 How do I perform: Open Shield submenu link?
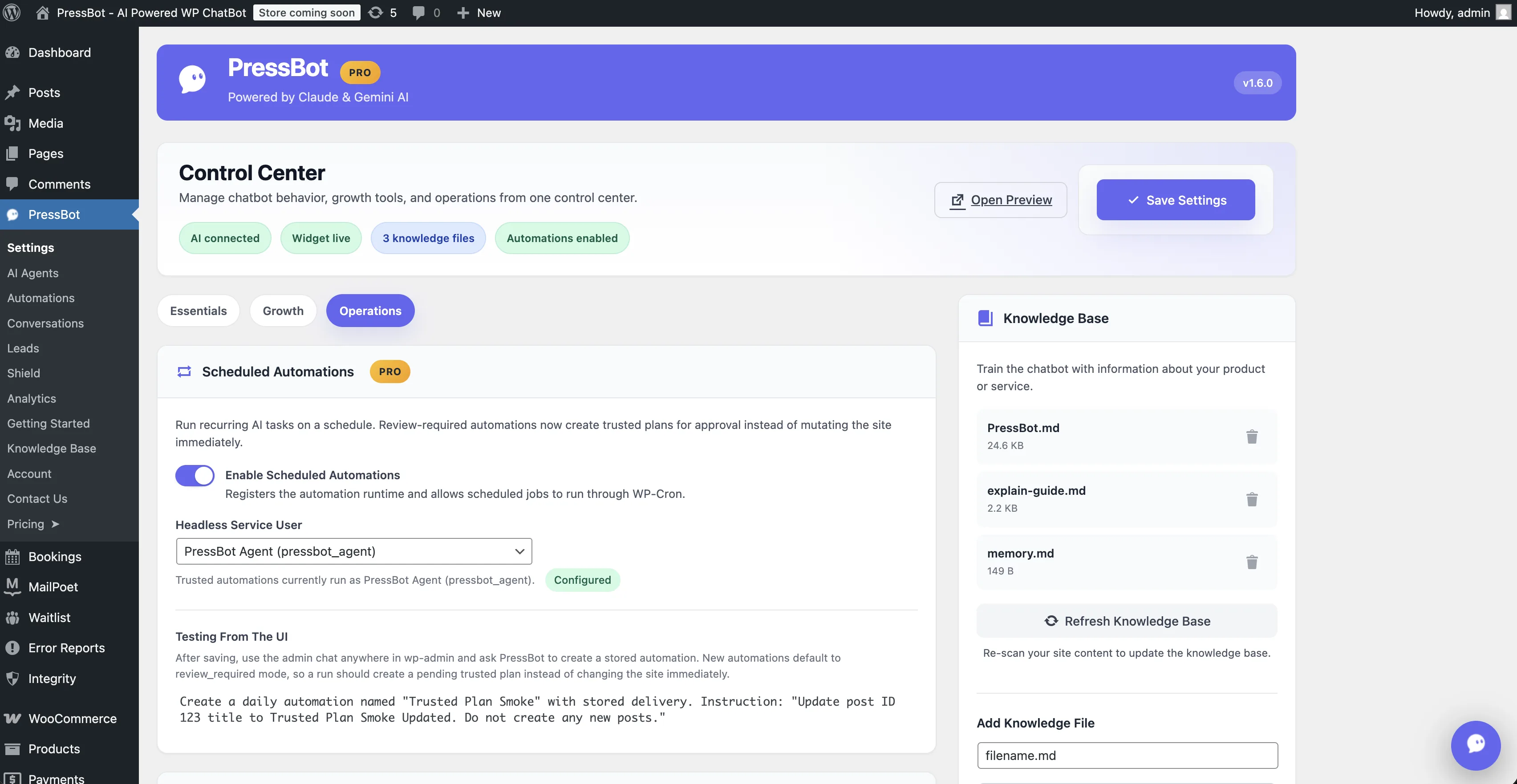click(x=24, y=373)
